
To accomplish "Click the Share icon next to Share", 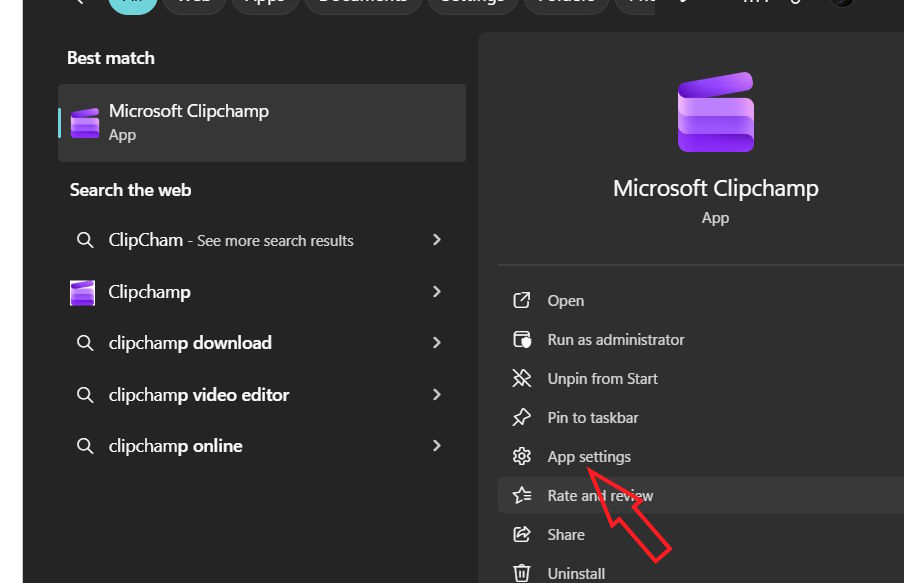I will pos(521,534).
